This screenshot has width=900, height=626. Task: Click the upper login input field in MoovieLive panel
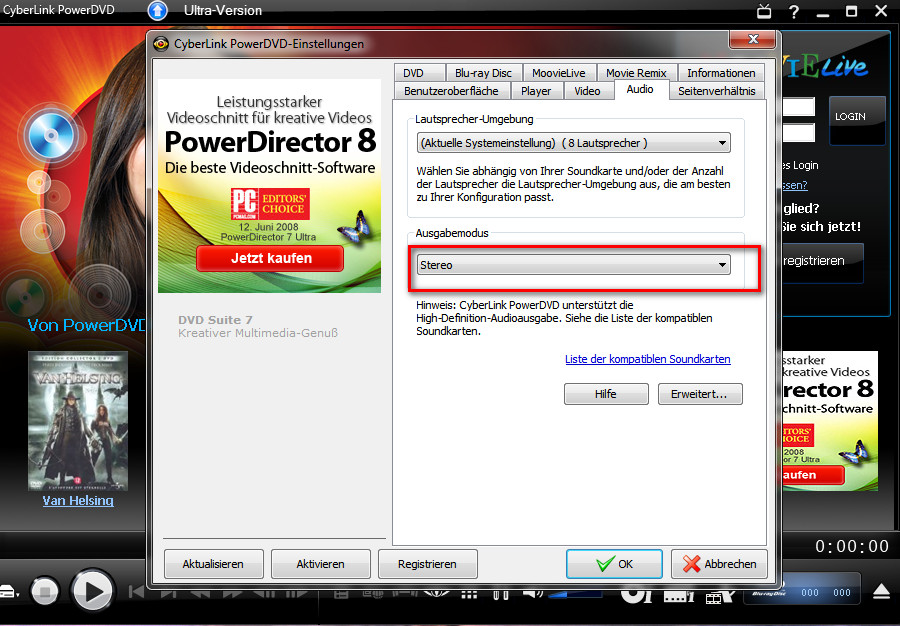click(798, 107)
